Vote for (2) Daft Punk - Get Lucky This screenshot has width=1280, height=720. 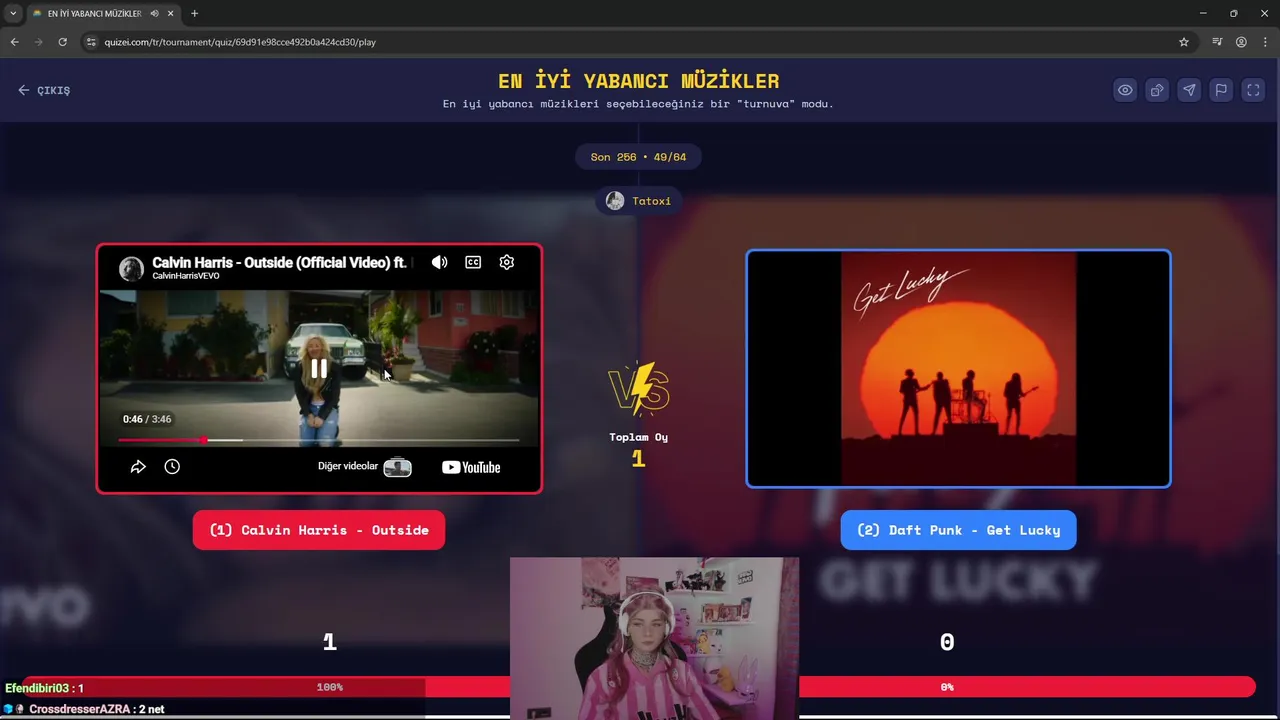point(958,530)
